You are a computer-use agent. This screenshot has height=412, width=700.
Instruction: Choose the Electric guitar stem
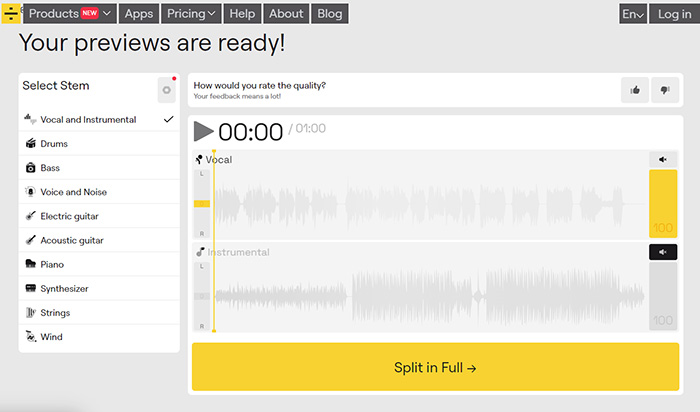click(99, 216)
